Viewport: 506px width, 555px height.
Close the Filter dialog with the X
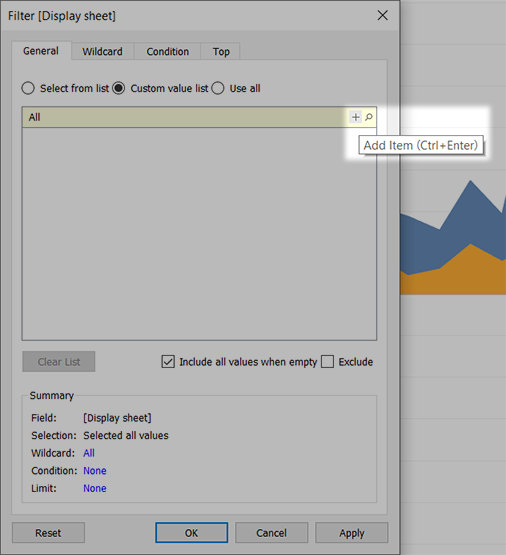point(383,15)
